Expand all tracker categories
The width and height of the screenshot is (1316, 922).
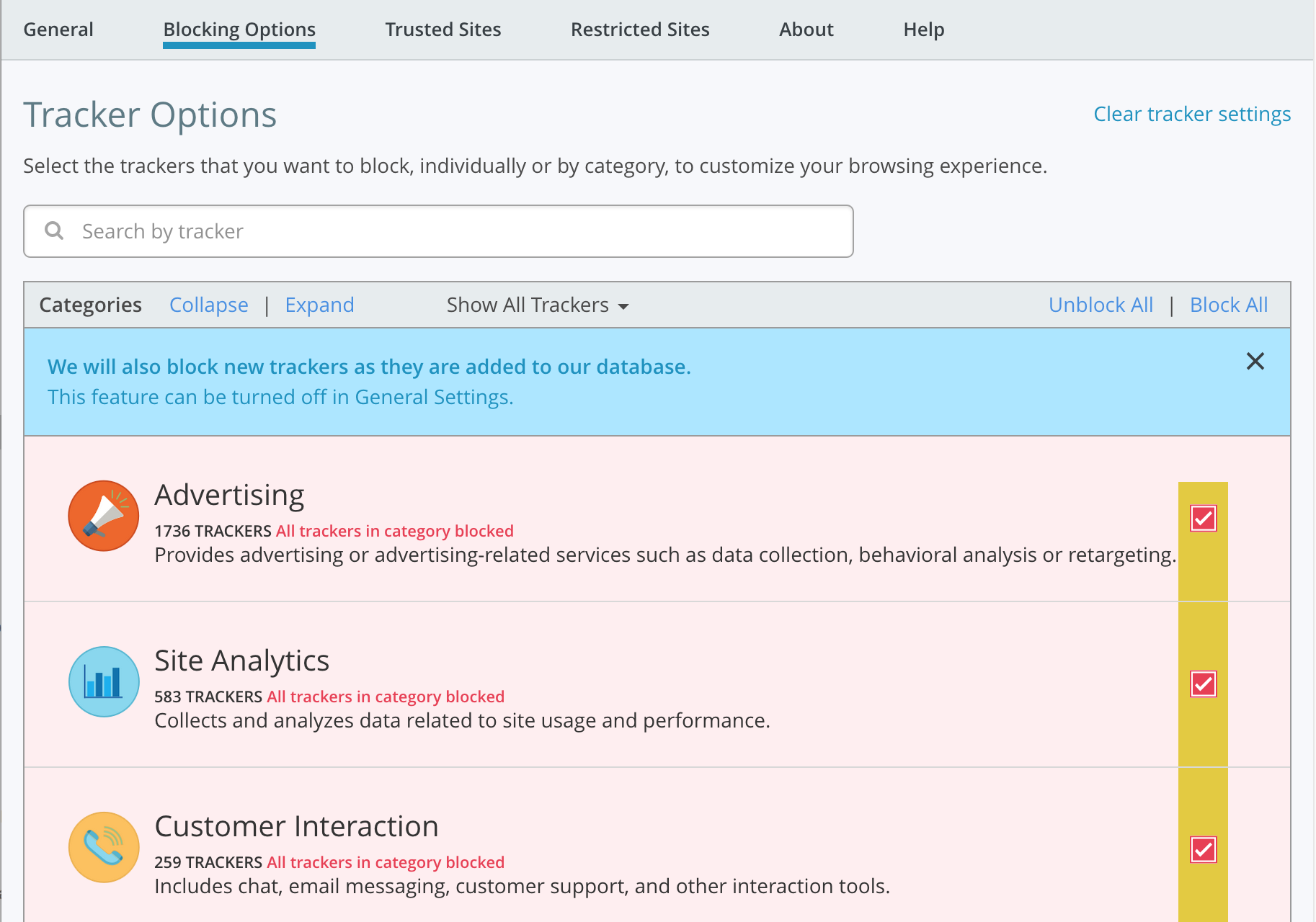[x=319, y=305]
